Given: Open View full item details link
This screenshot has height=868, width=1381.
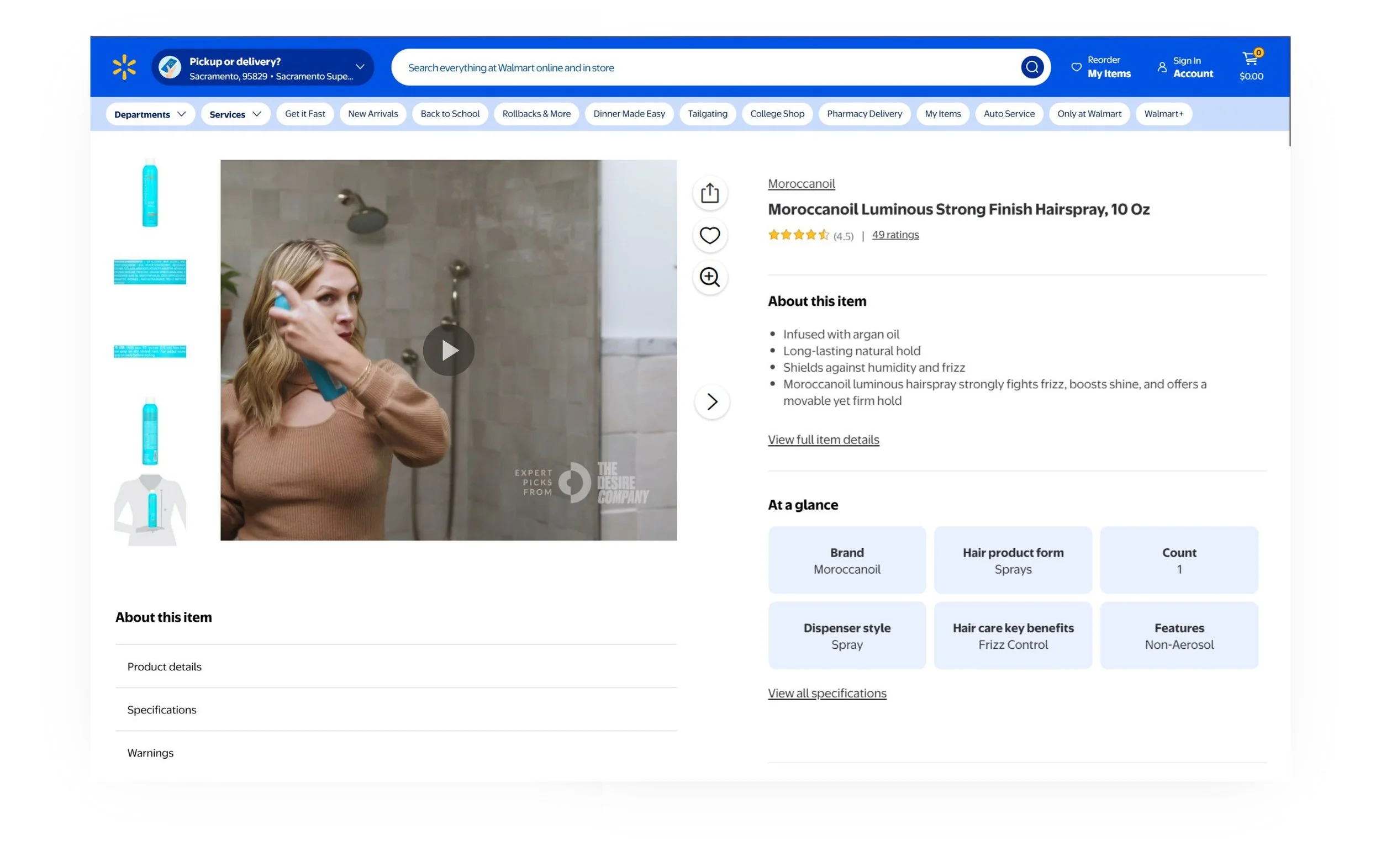Looking at the screenshot, I should tap(823, 440).
